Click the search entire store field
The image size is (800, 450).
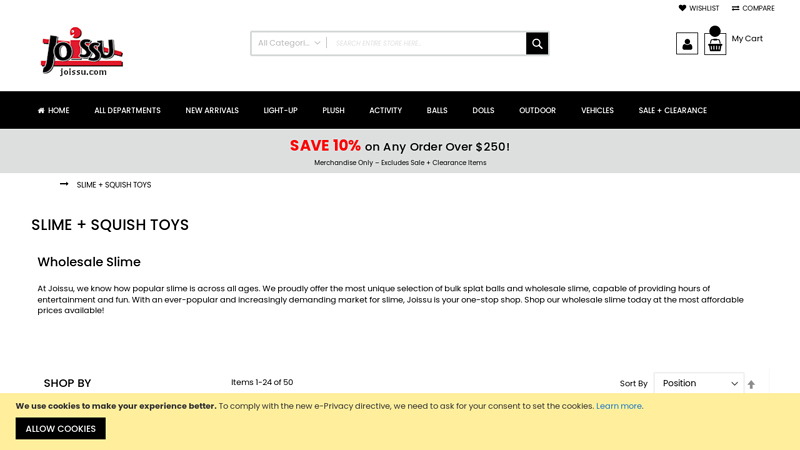tap(427, 43)
